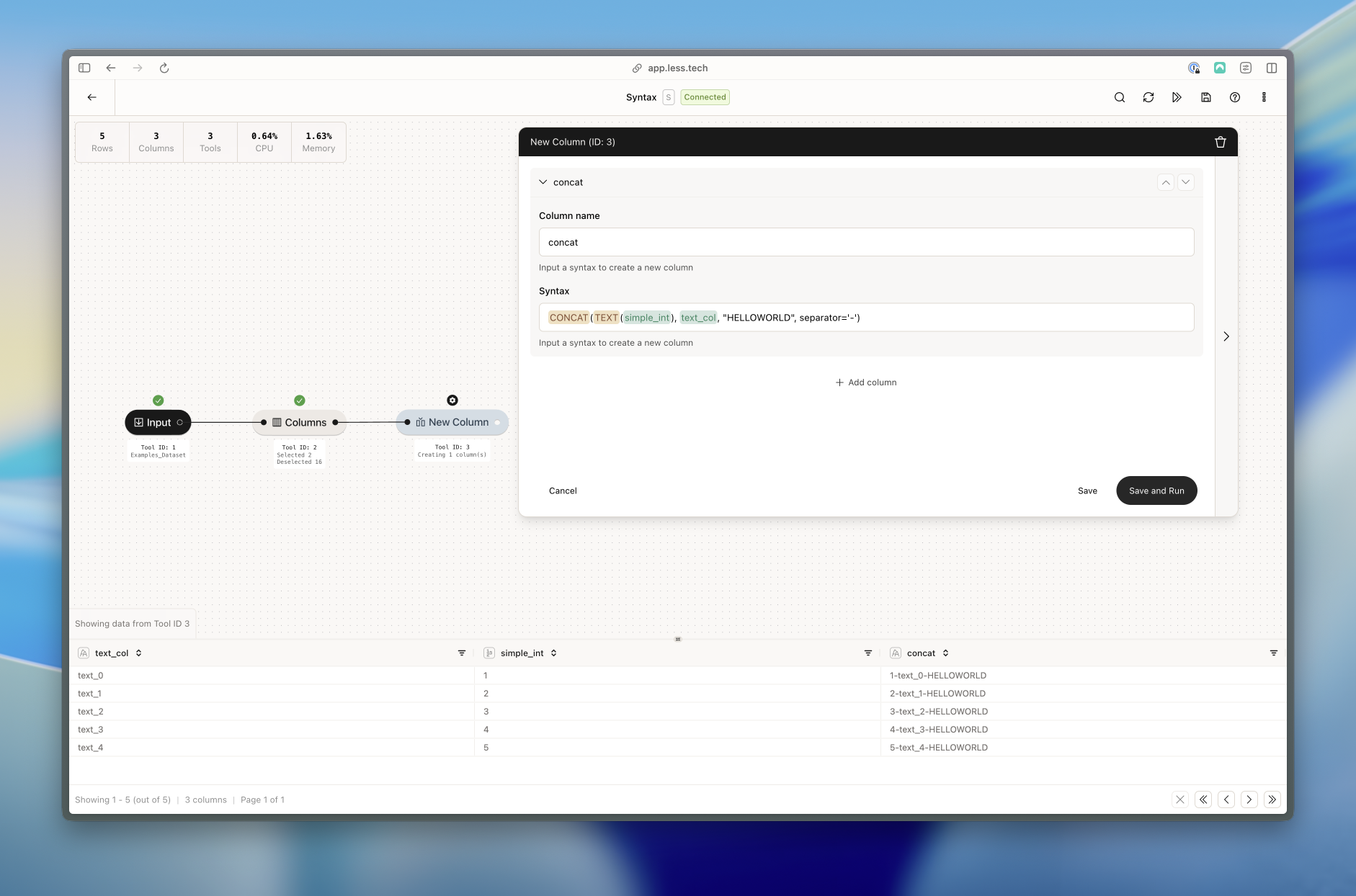The image size is (1356, 896).
Task: Click the Save button
Action: point(1087,490)
